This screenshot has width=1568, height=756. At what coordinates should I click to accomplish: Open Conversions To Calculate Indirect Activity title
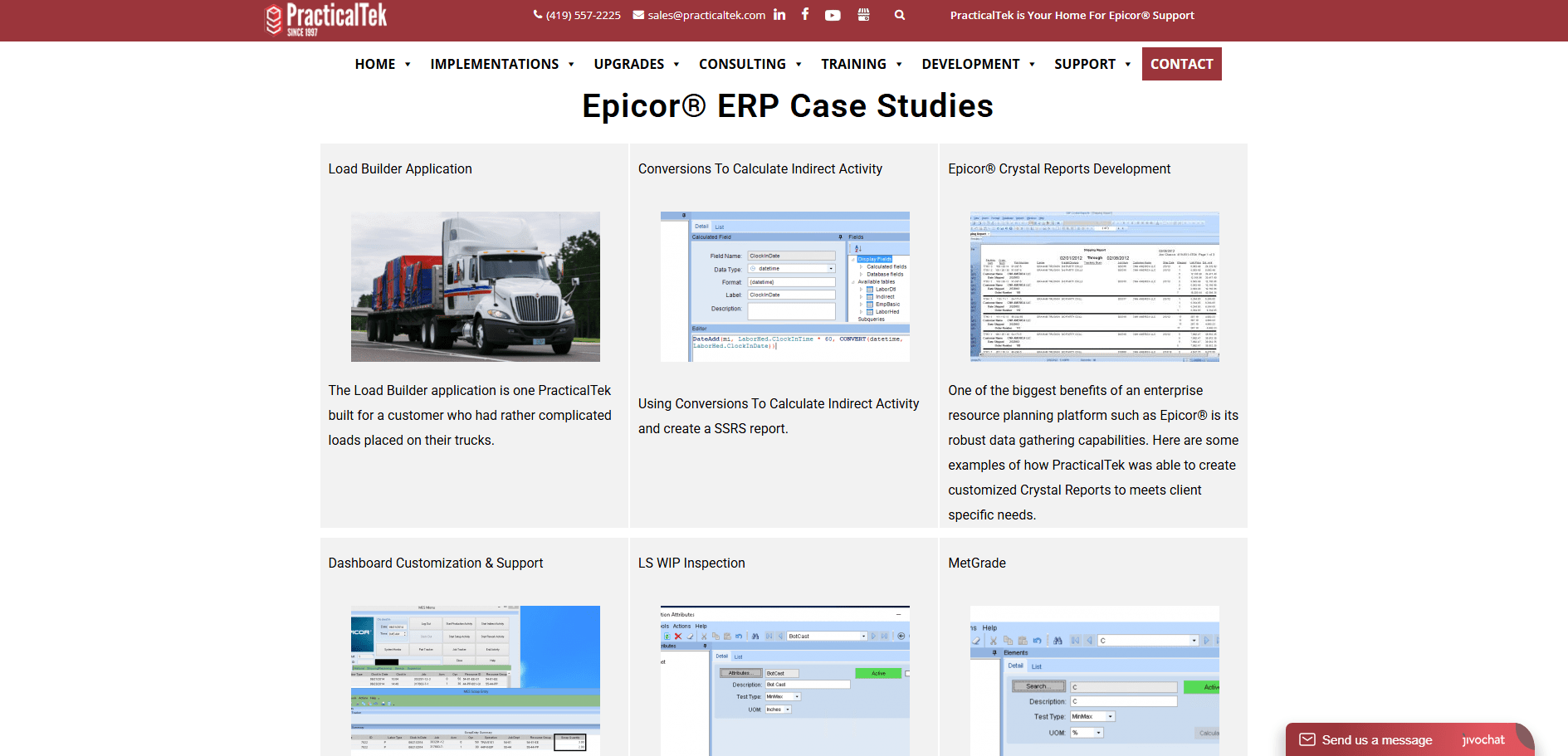pos(760,168)
